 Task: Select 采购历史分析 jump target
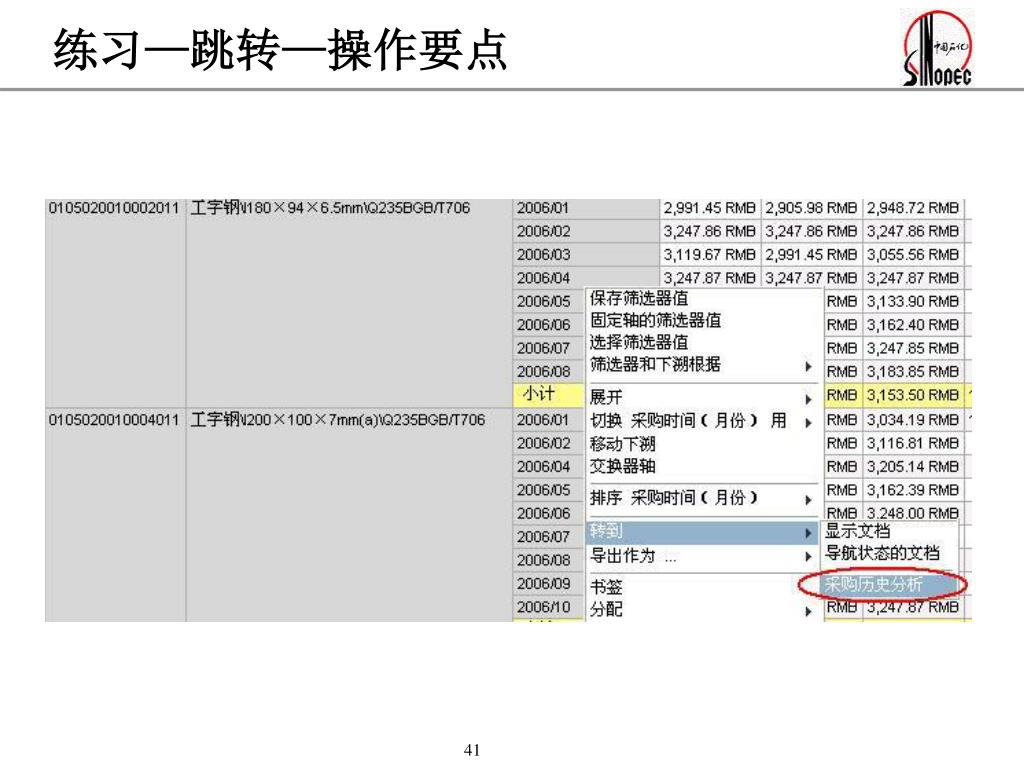click(891, 584)
